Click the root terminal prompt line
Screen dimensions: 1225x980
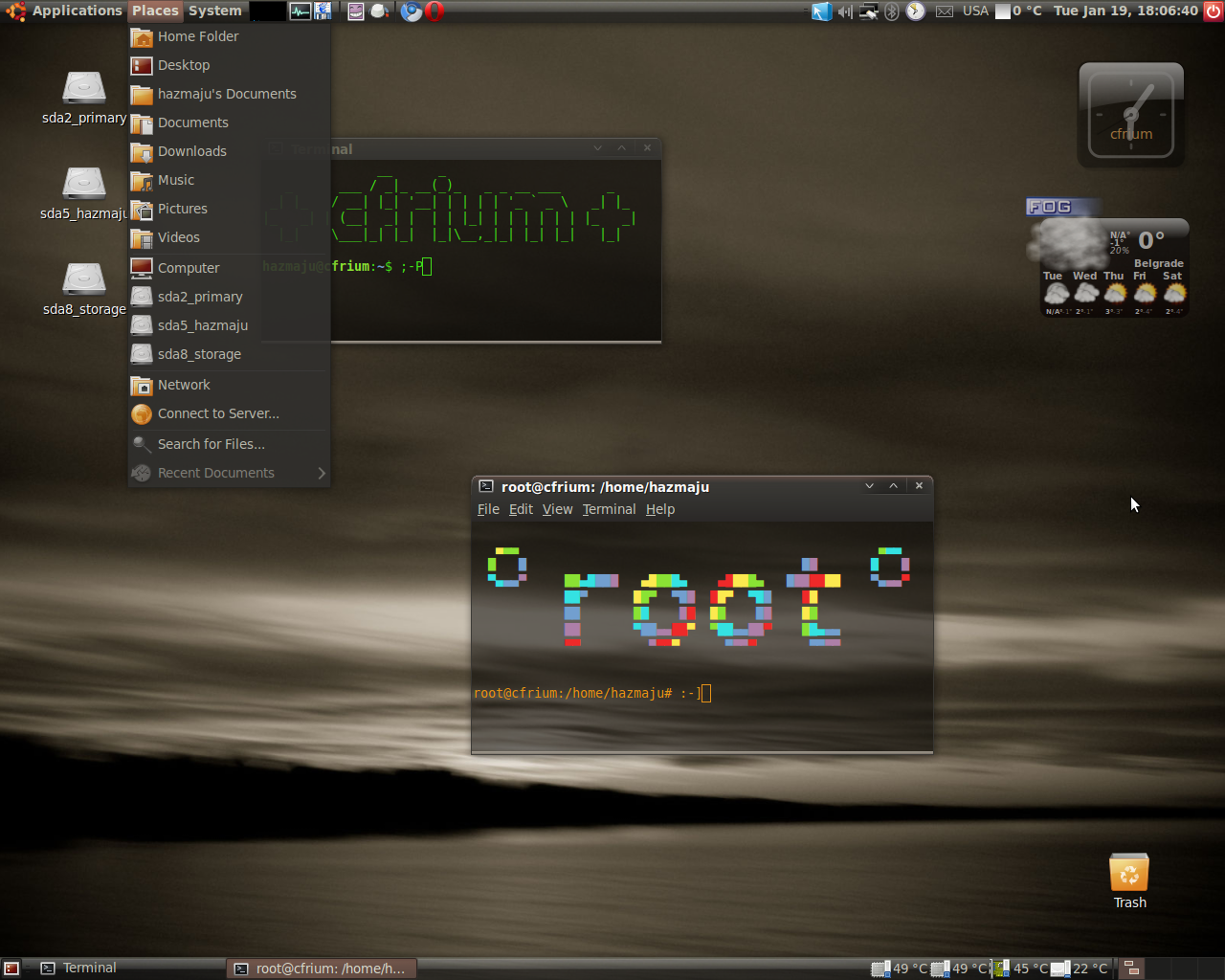(592, 693)
